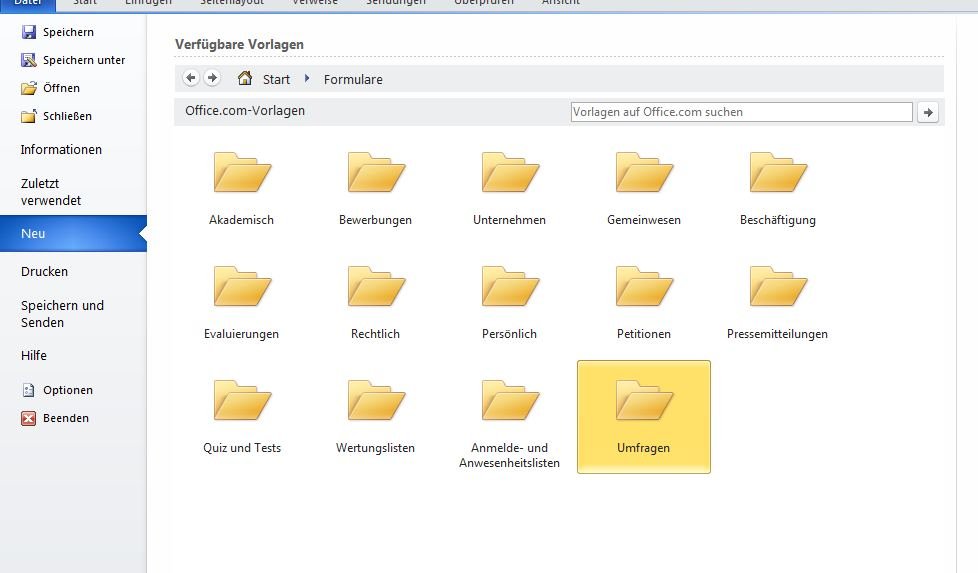This screenshot has height=573, width=978.
Task: Click the Öffnen folder icon in sidebar
Action: pyautogui.click(x=29, y=88)
